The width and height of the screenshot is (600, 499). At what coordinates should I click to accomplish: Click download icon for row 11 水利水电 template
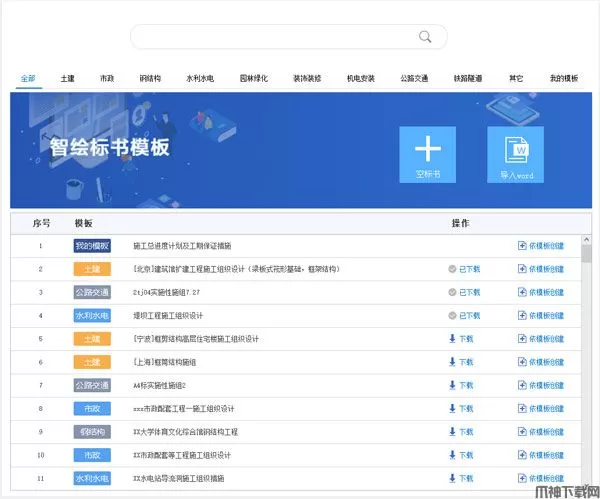point(453,479)
